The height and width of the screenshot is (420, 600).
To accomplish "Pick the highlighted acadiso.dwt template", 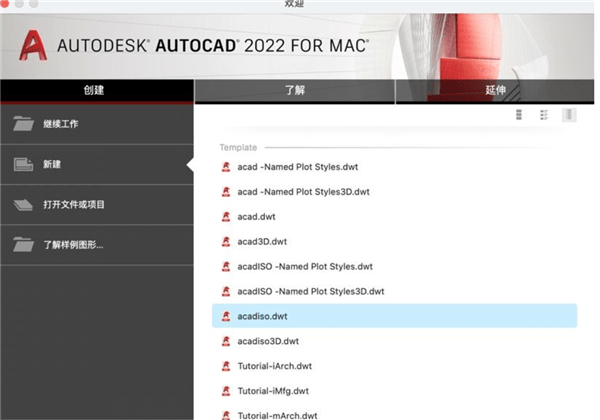I will pos(395,316).
